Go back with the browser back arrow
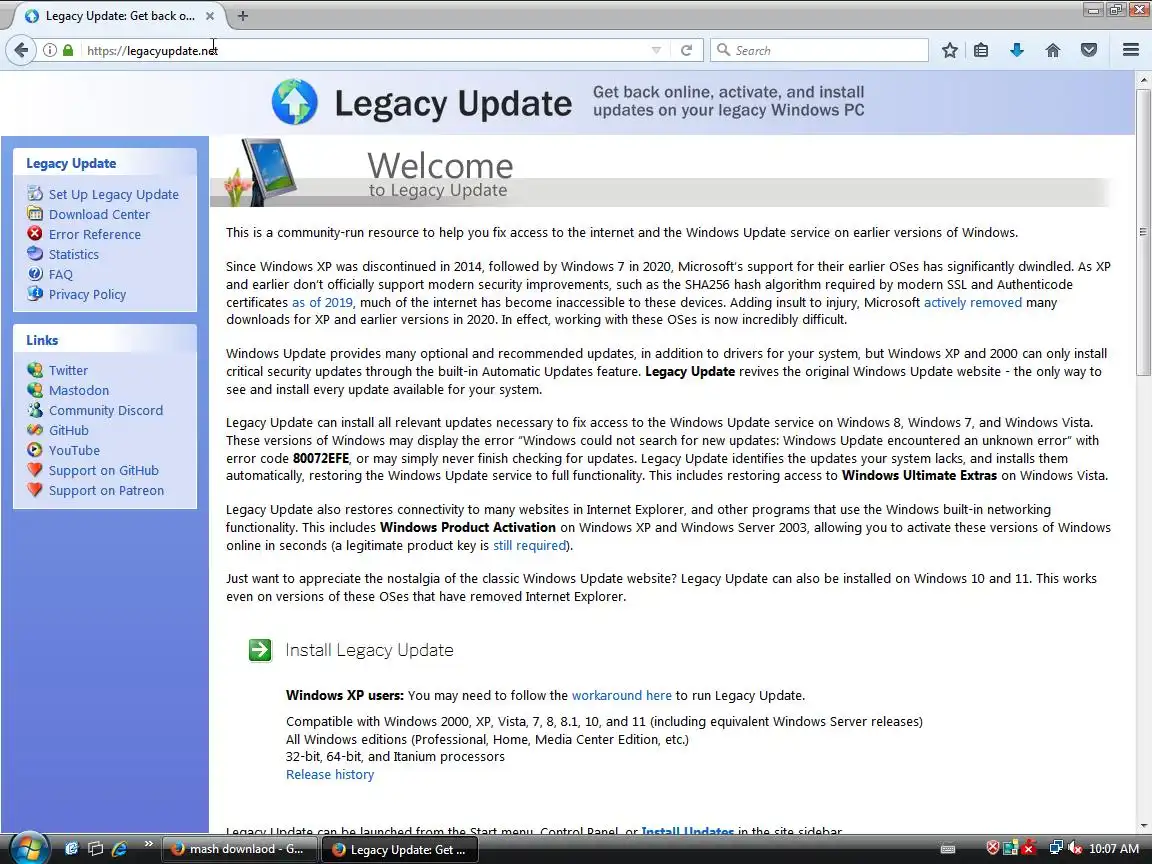 pyautogui.click(x=21, y=50)
